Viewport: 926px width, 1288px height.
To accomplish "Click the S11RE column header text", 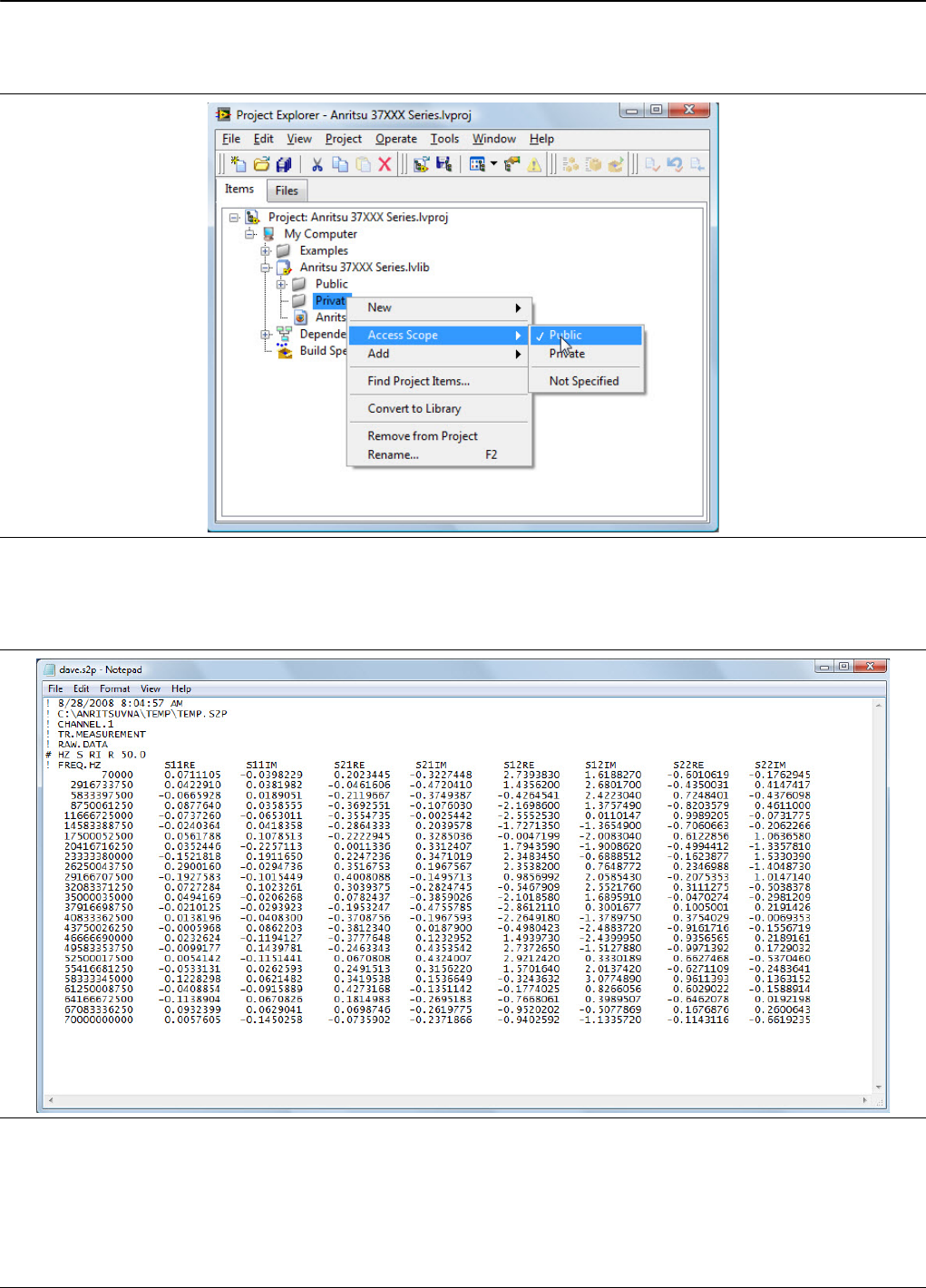I will (180, 765).
